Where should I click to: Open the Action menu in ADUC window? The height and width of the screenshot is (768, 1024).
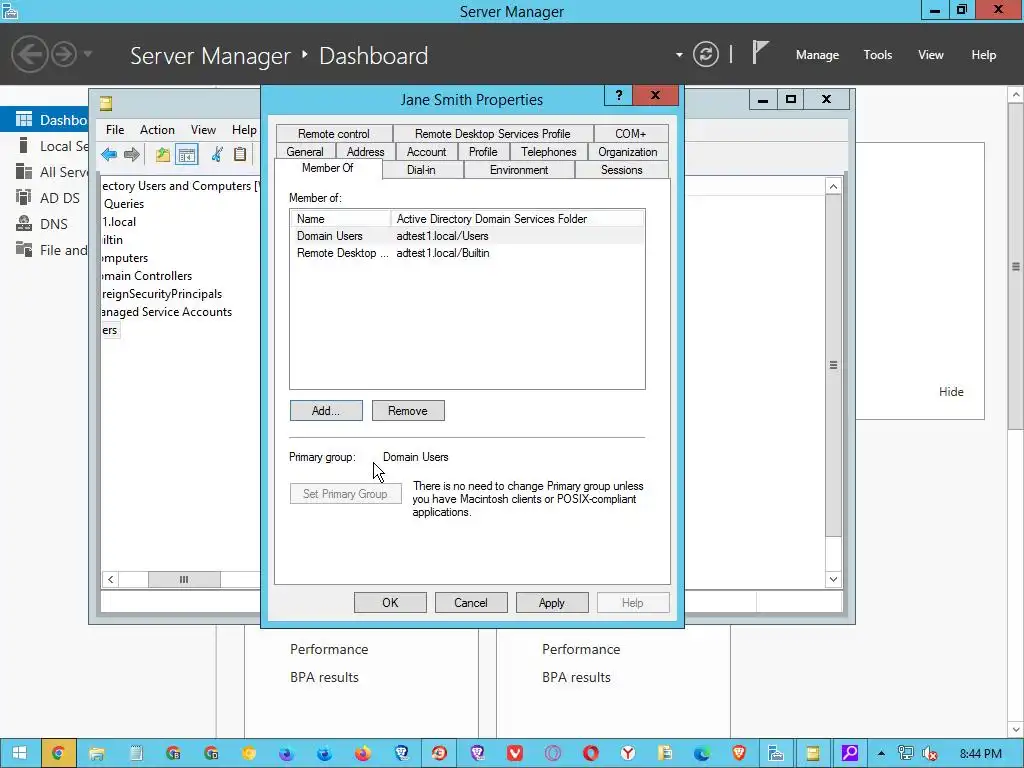coord(157,129)
